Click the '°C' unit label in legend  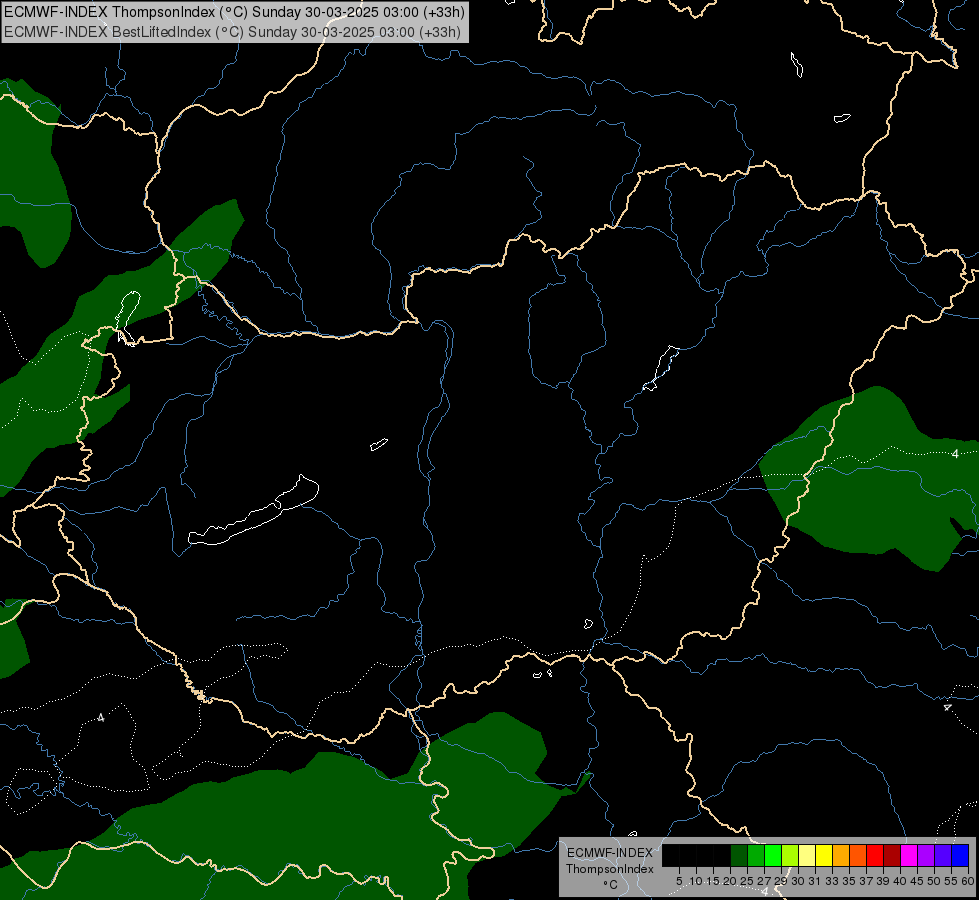point(611,885)
